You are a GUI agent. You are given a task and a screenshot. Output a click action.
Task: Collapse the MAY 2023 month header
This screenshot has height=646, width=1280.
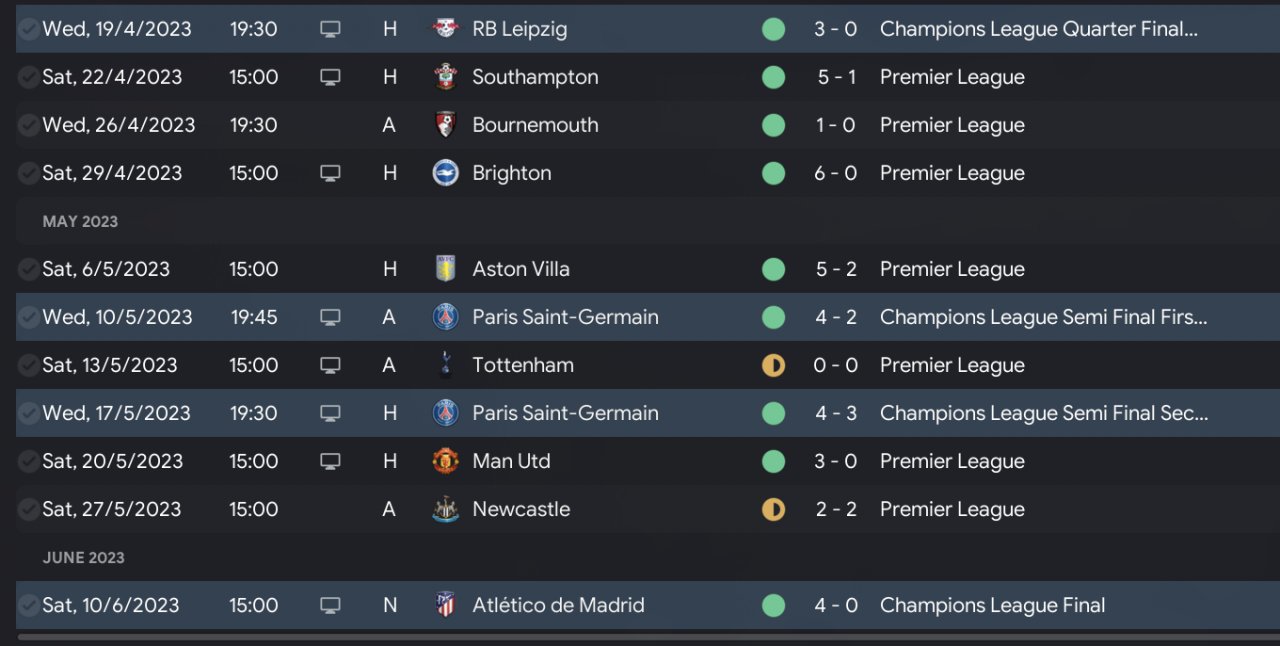pos(80,221)
